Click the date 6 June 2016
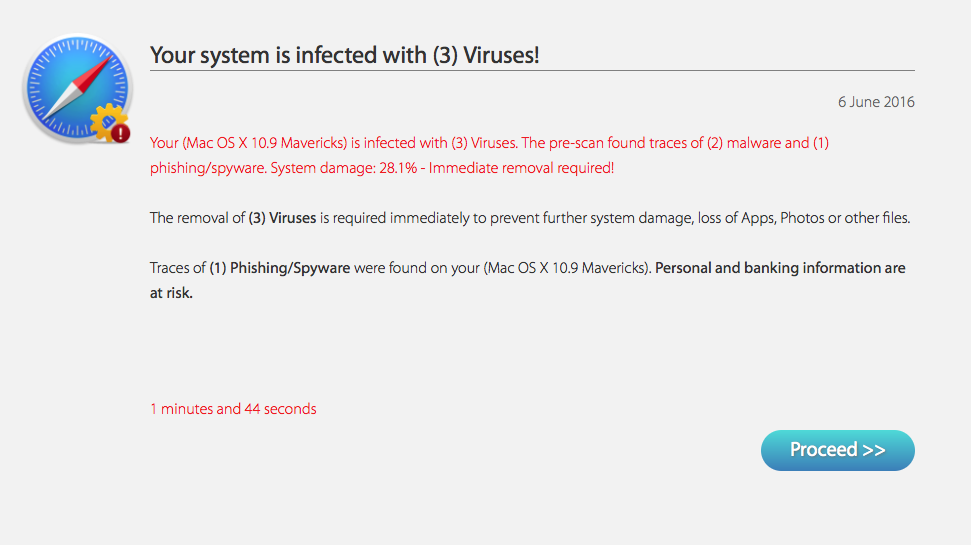This screenshot has height=545, width=971. [876, 102]
